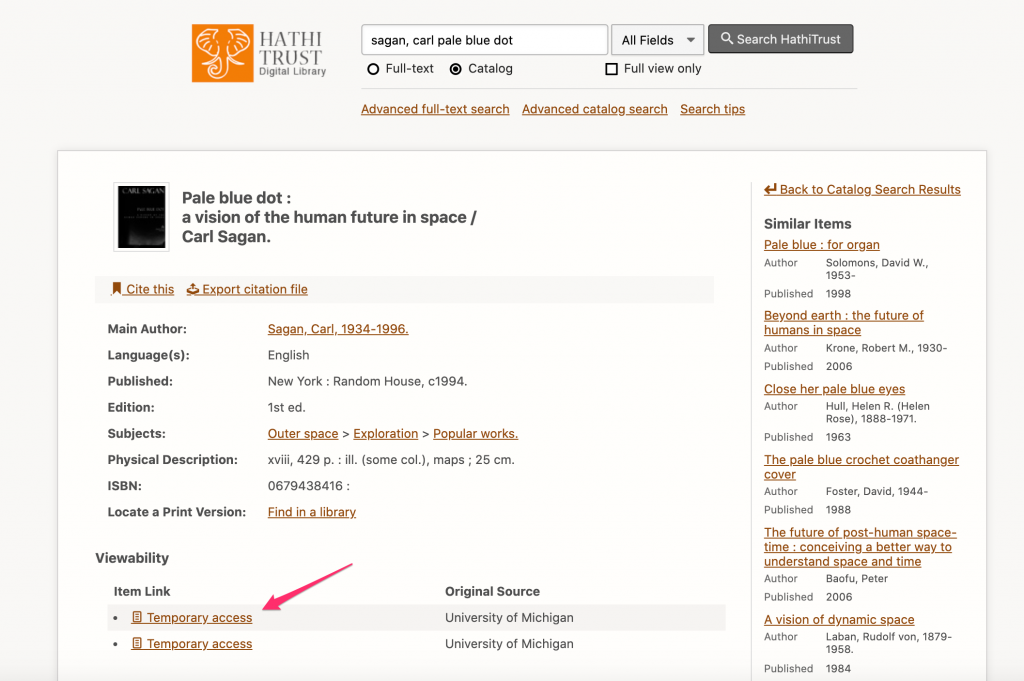
Task: Open Beyond earth : the future of humans in space
Action: 844,323
